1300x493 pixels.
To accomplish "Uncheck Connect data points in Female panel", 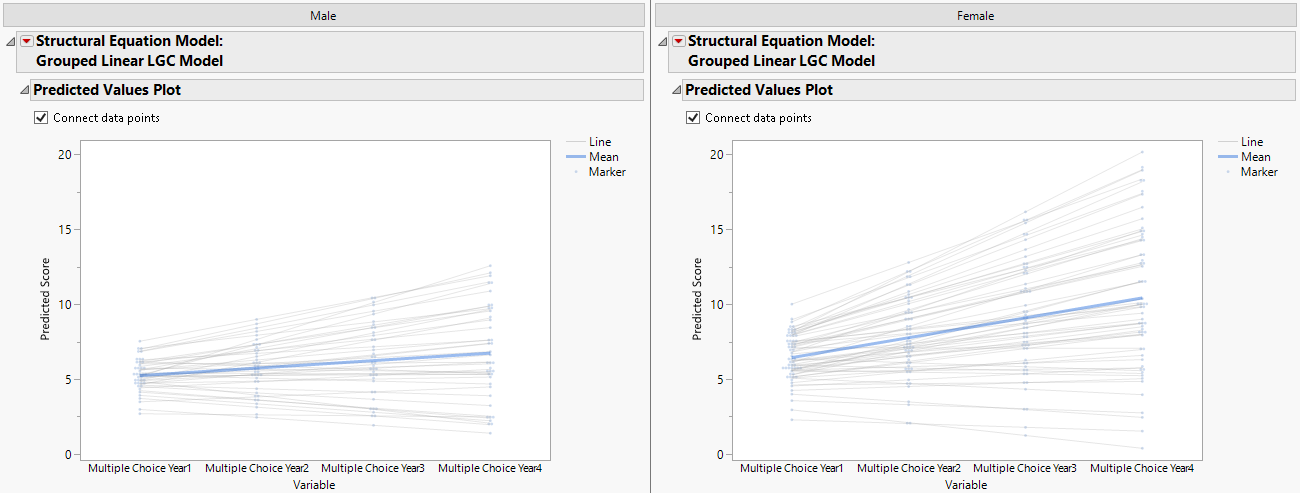I will tap(693, 118).
